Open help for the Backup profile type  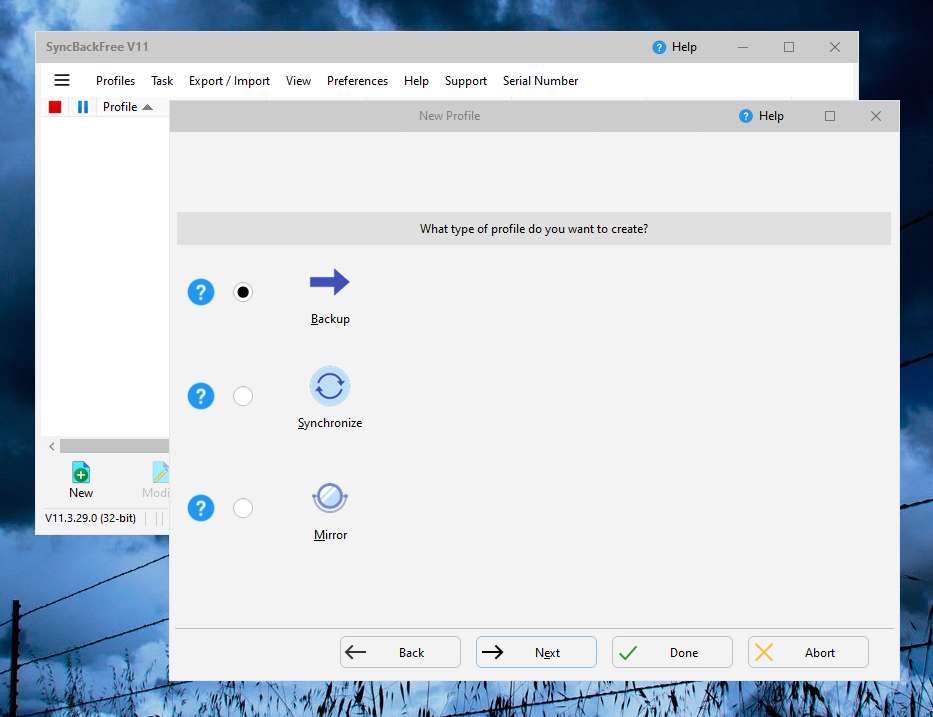(x=201, y=292)
